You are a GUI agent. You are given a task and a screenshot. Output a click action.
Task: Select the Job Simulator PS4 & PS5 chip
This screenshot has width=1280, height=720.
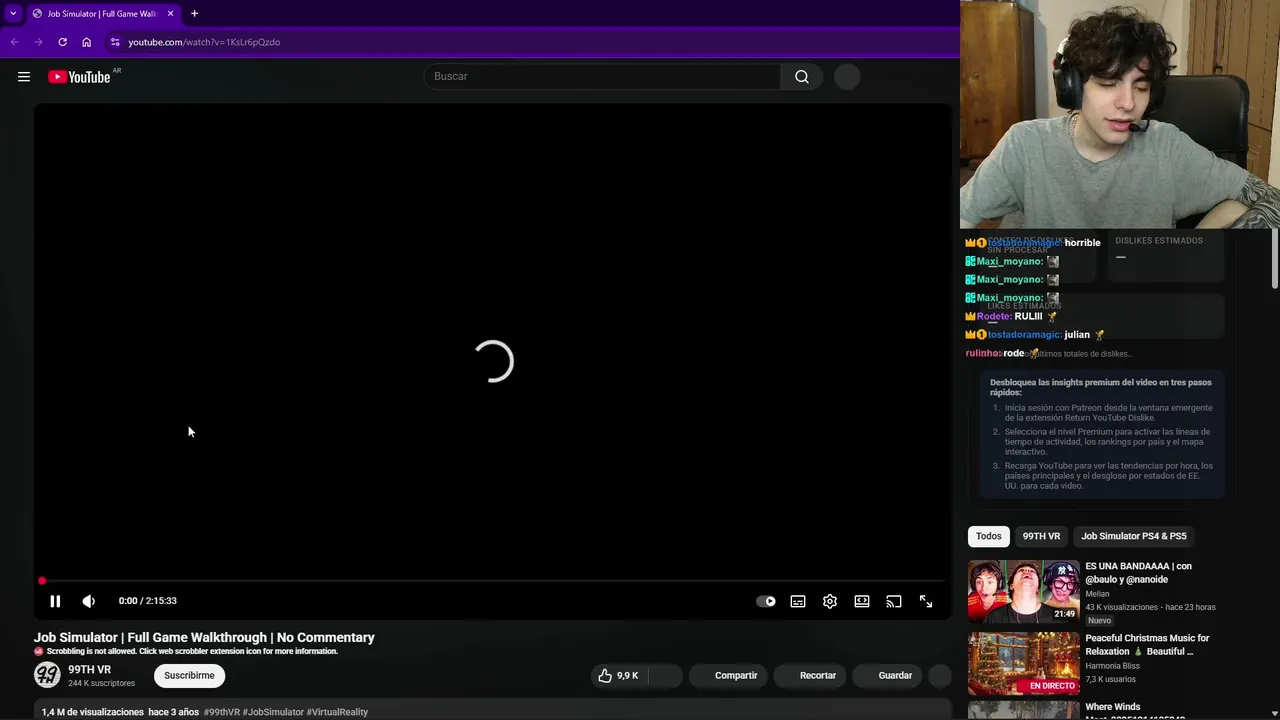click(1133, 536)
